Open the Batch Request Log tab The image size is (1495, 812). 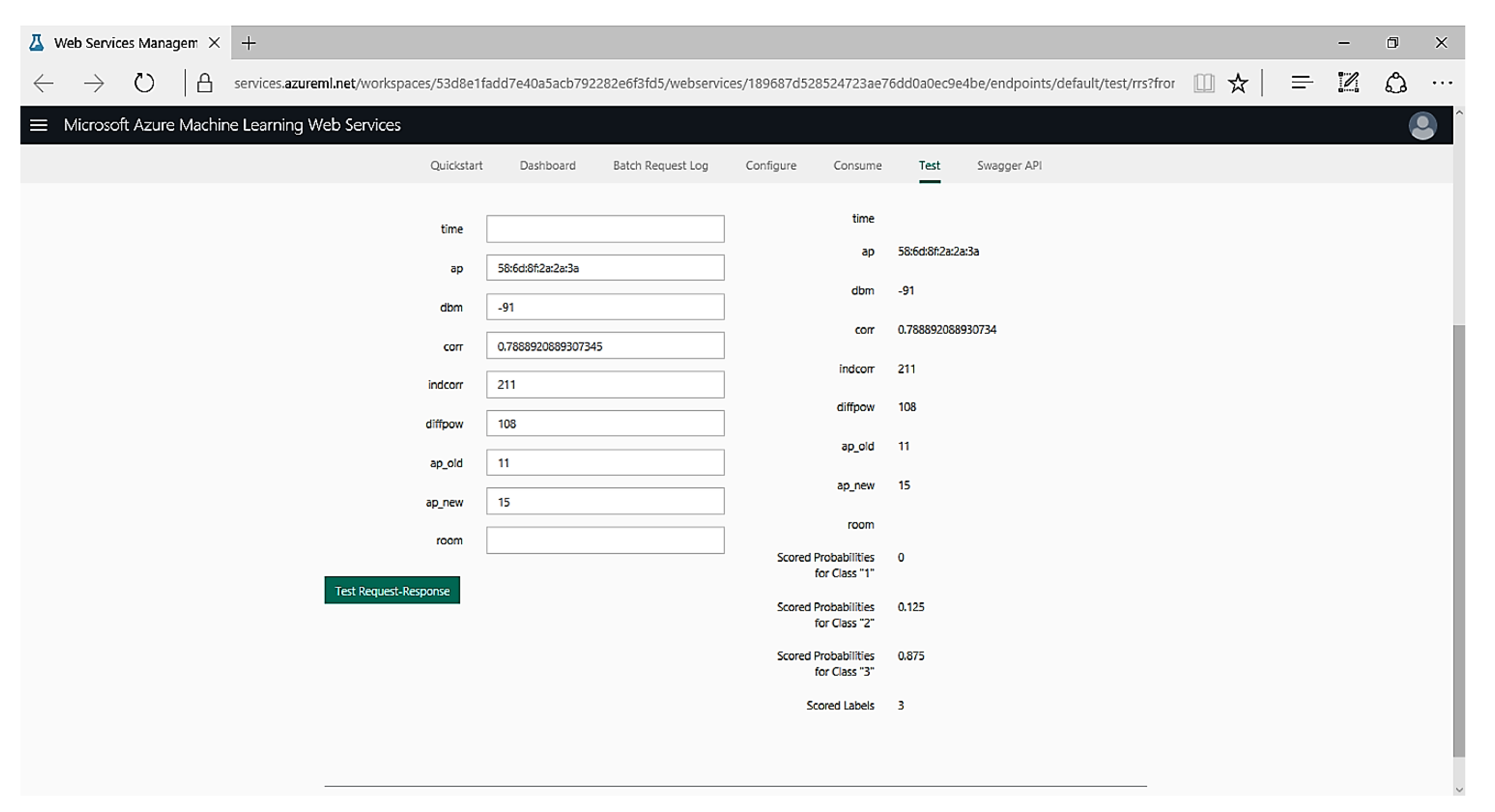coord(660,165)
